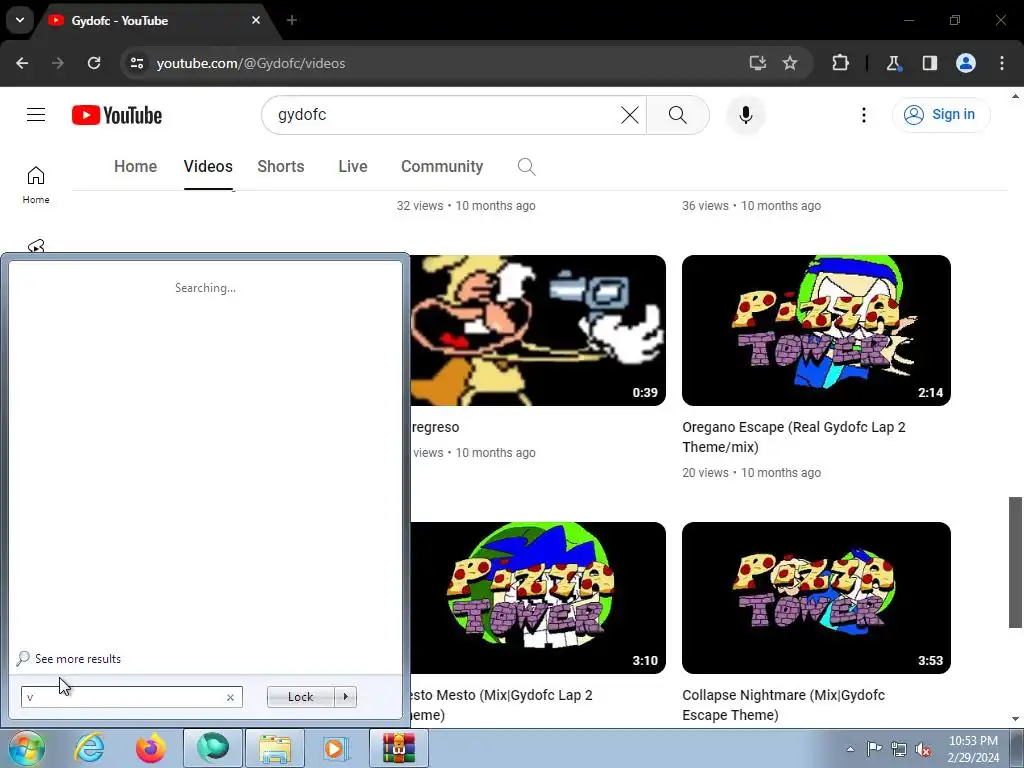Open Windows Start orb
The height and width of the screenshot is (768, 1024).
26,748
